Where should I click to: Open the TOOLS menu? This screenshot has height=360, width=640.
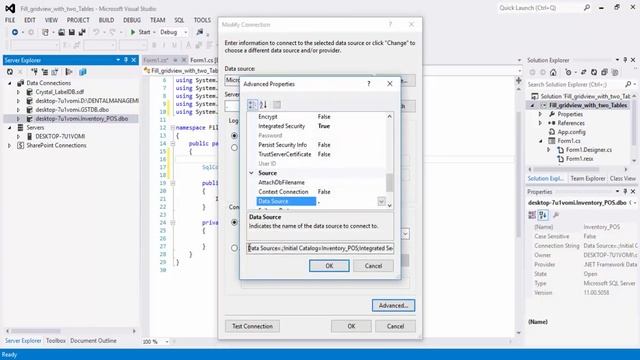click(202, 20)
